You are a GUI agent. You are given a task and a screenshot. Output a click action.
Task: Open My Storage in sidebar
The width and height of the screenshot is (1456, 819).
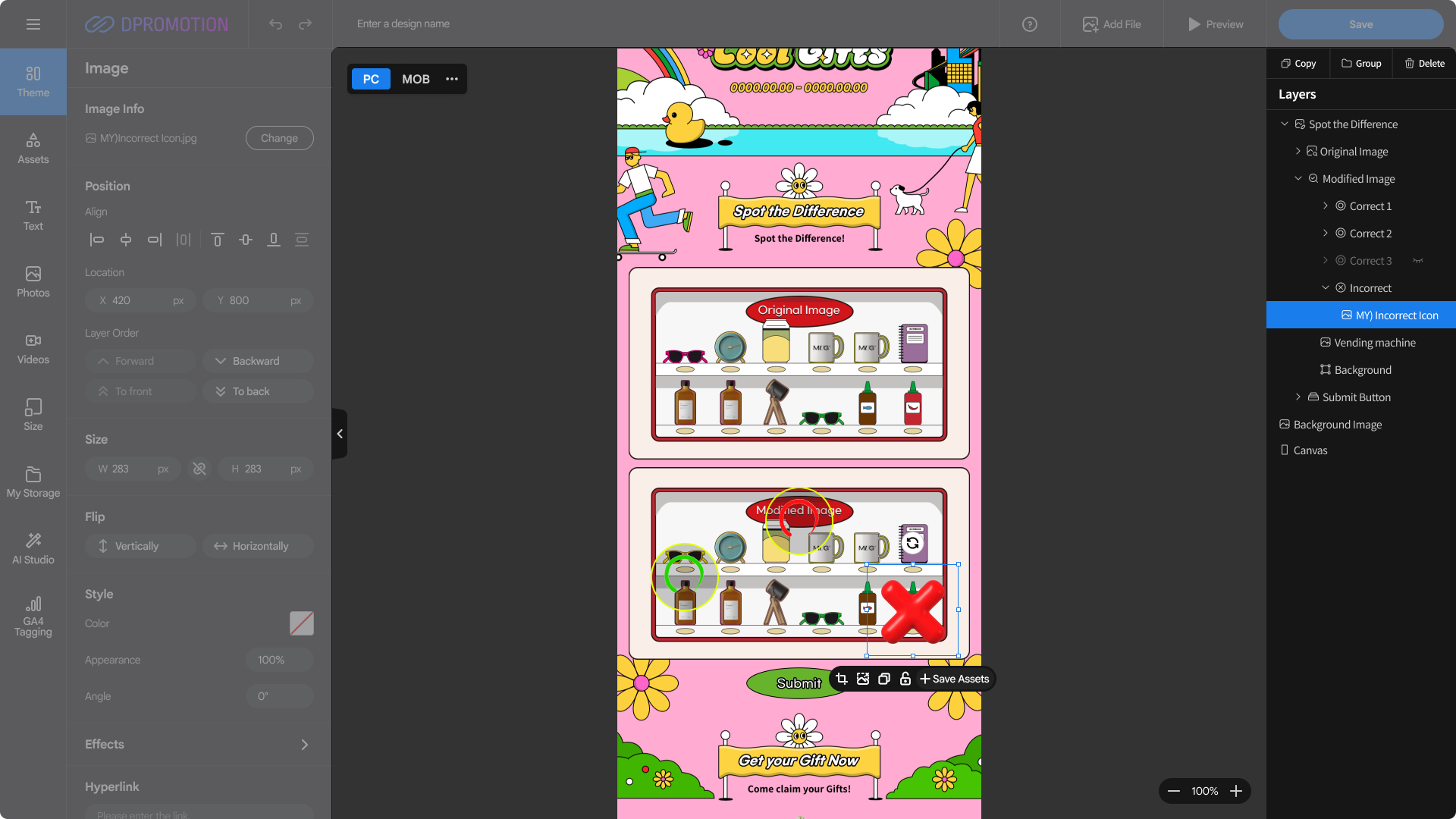[x=33, y=482]
